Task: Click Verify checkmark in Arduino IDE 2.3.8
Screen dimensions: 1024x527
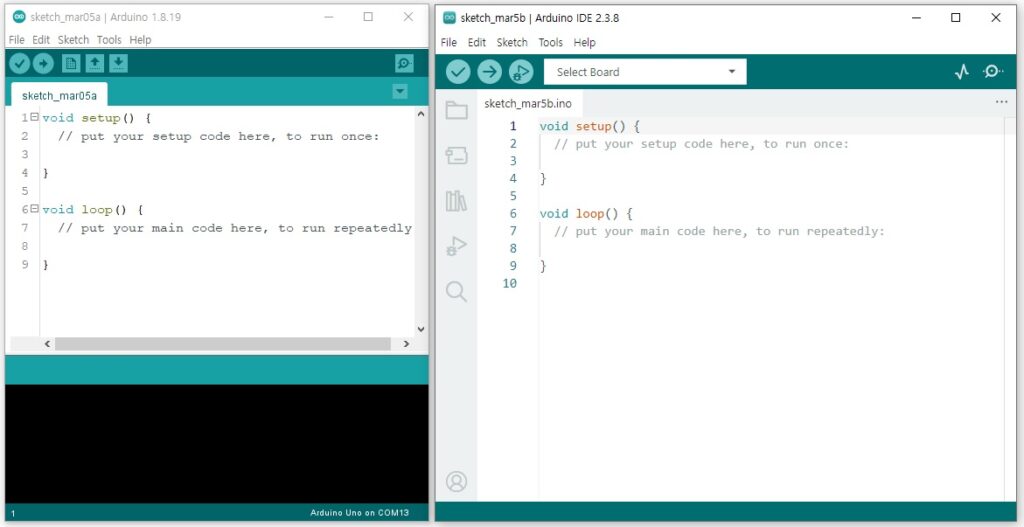Action: [458, 72]
